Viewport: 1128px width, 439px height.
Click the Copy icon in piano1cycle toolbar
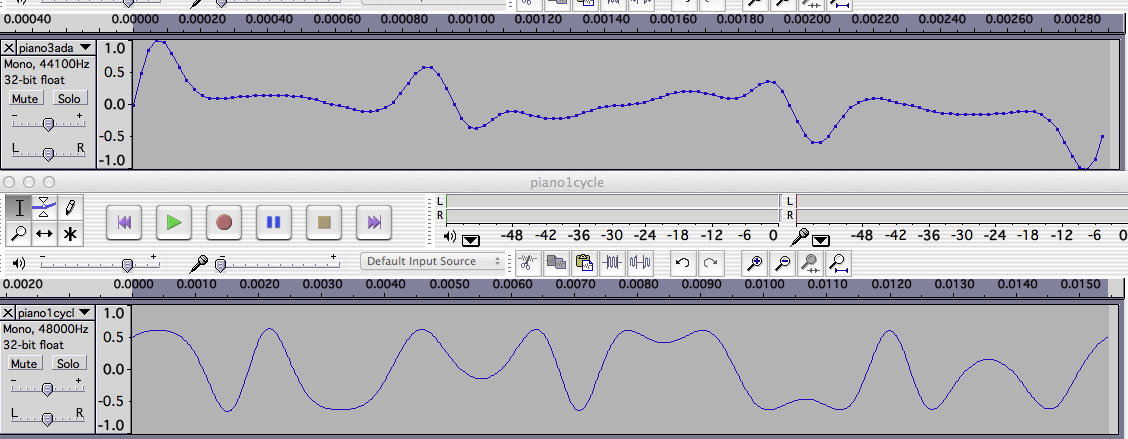(x=555, y=263)
